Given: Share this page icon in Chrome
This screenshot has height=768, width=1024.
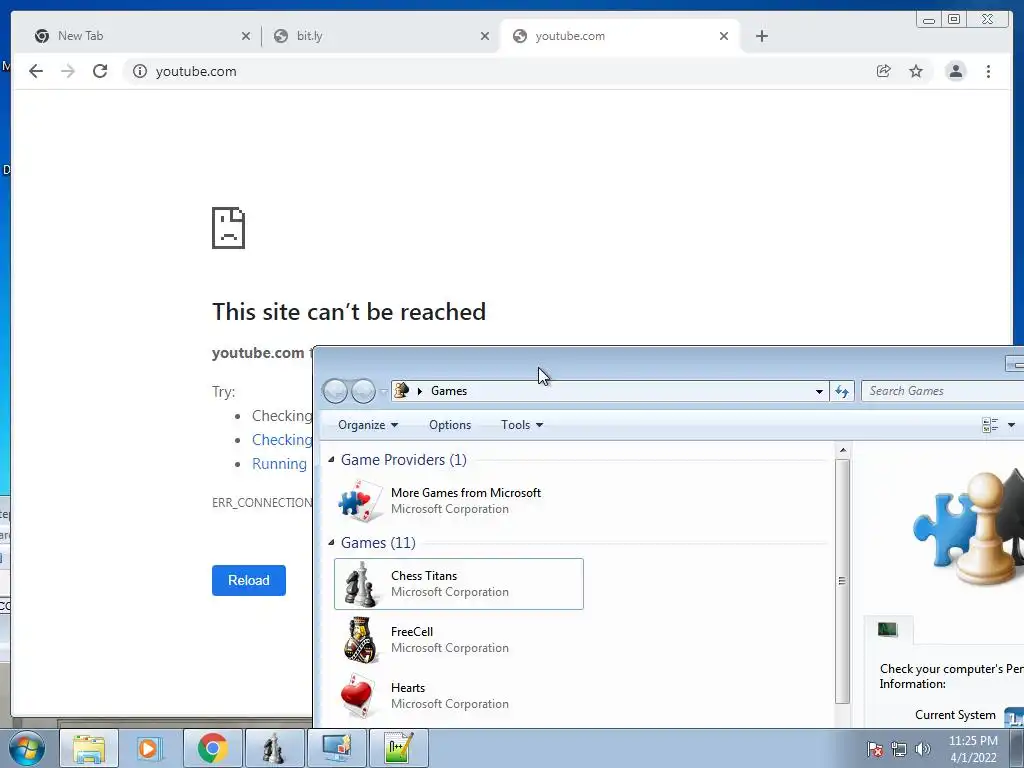Looking at the screenshot, I should point(884,71).
